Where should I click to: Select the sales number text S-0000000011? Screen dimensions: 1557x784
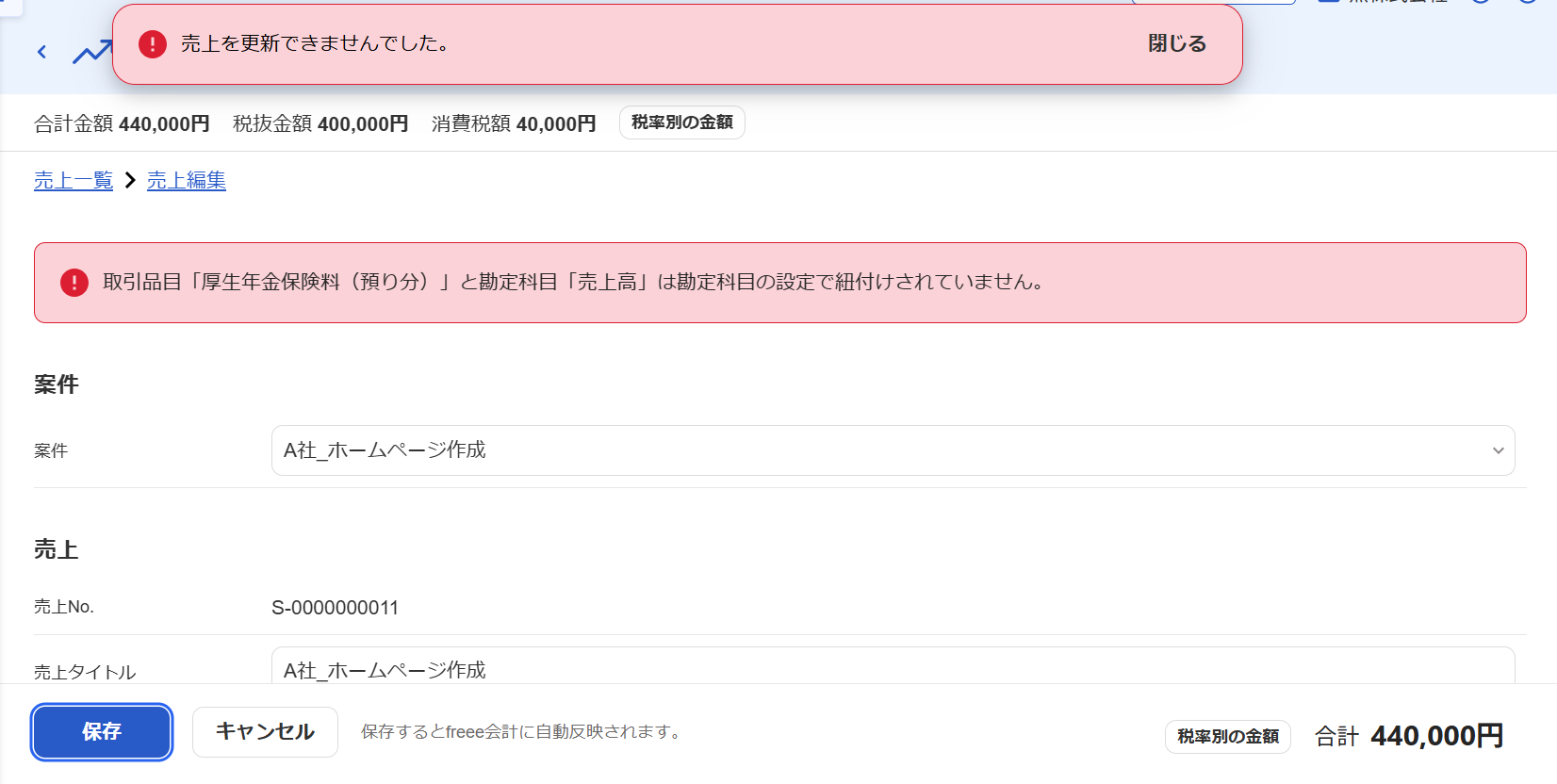coord(335,608)
